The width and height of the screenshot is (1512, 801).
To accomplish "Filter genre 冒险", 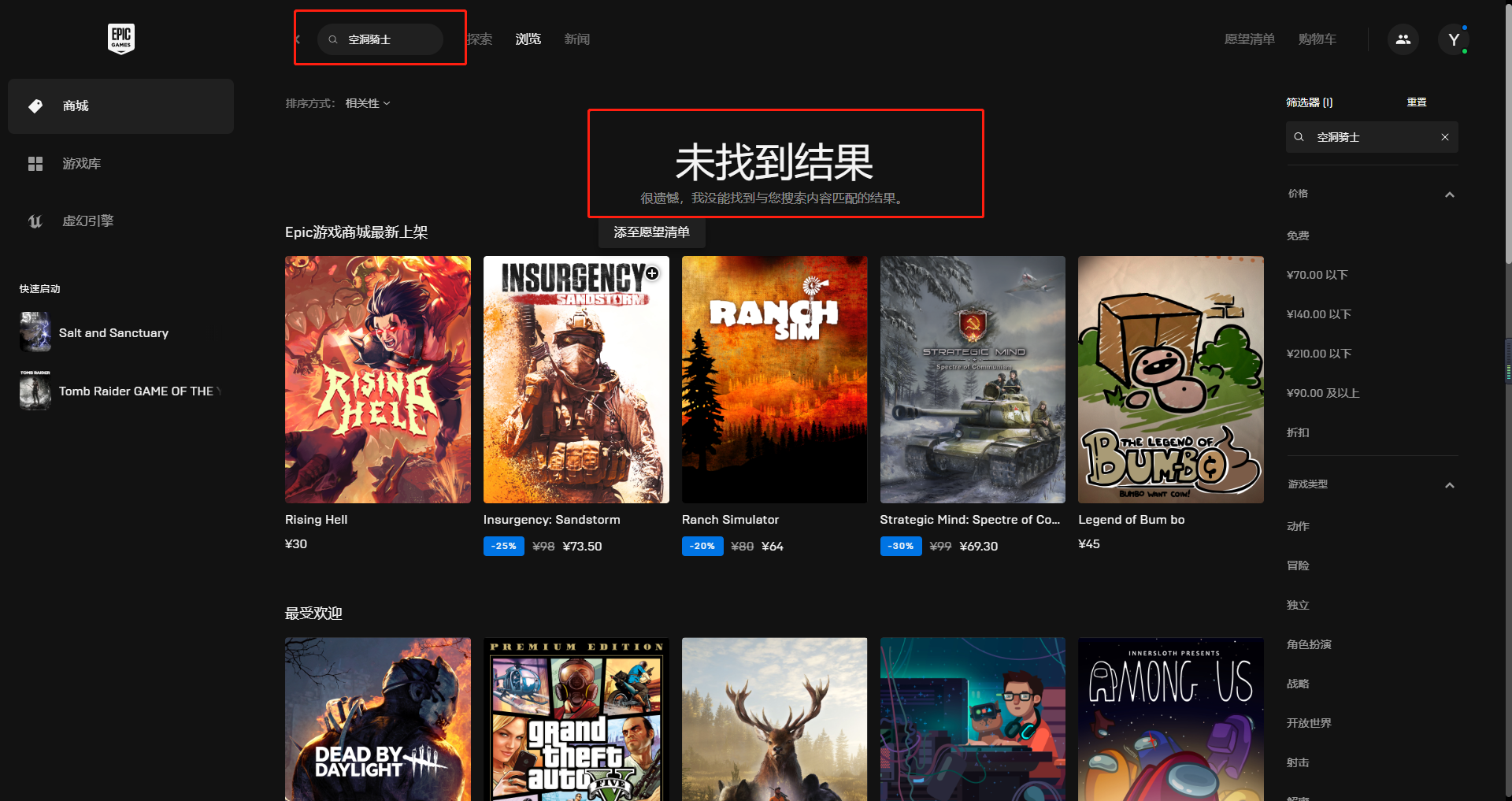I will tap(1298, 566).
